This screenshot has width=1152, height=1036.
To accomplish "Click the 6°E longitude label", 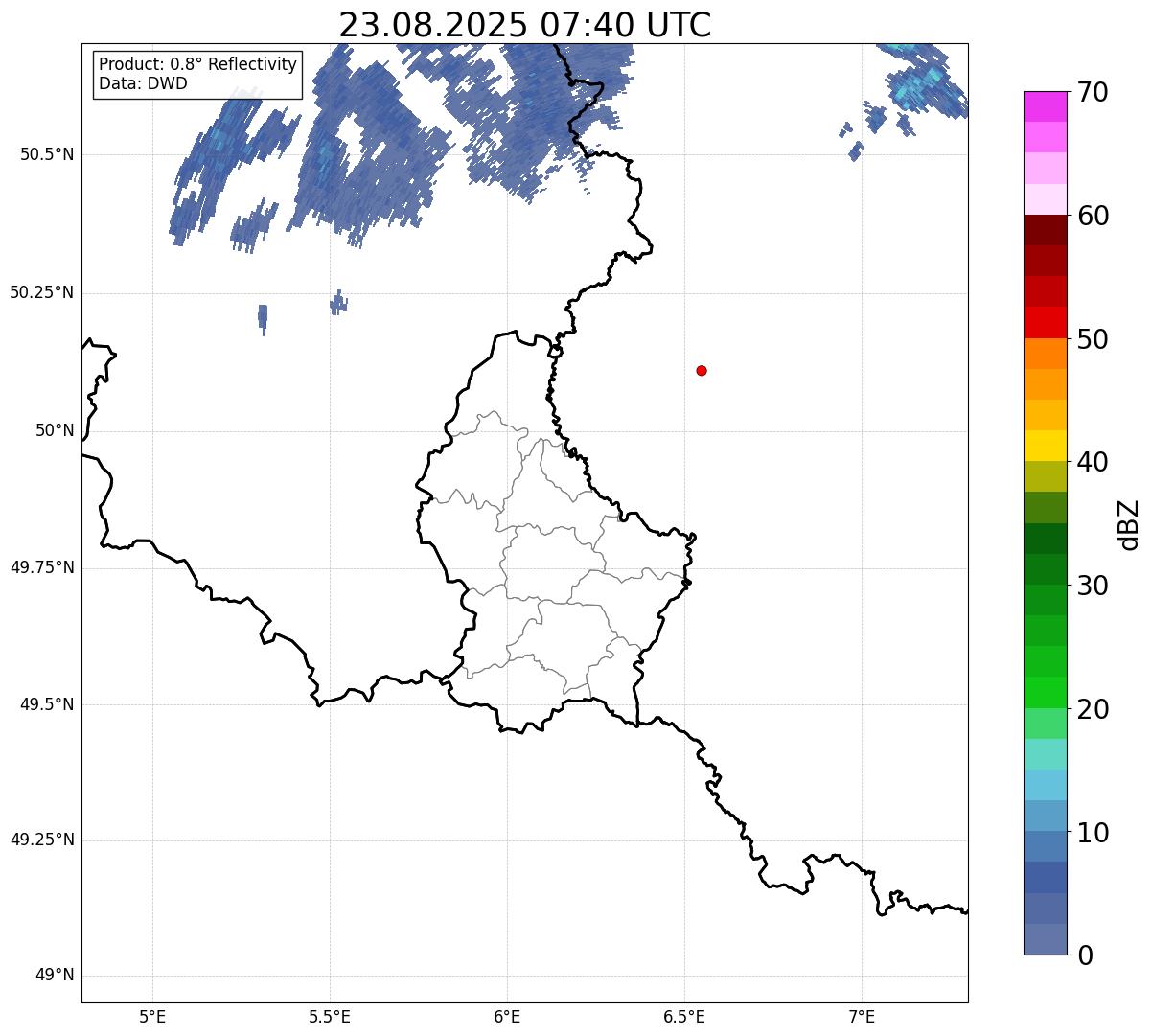I will [x=507, y=1016].
